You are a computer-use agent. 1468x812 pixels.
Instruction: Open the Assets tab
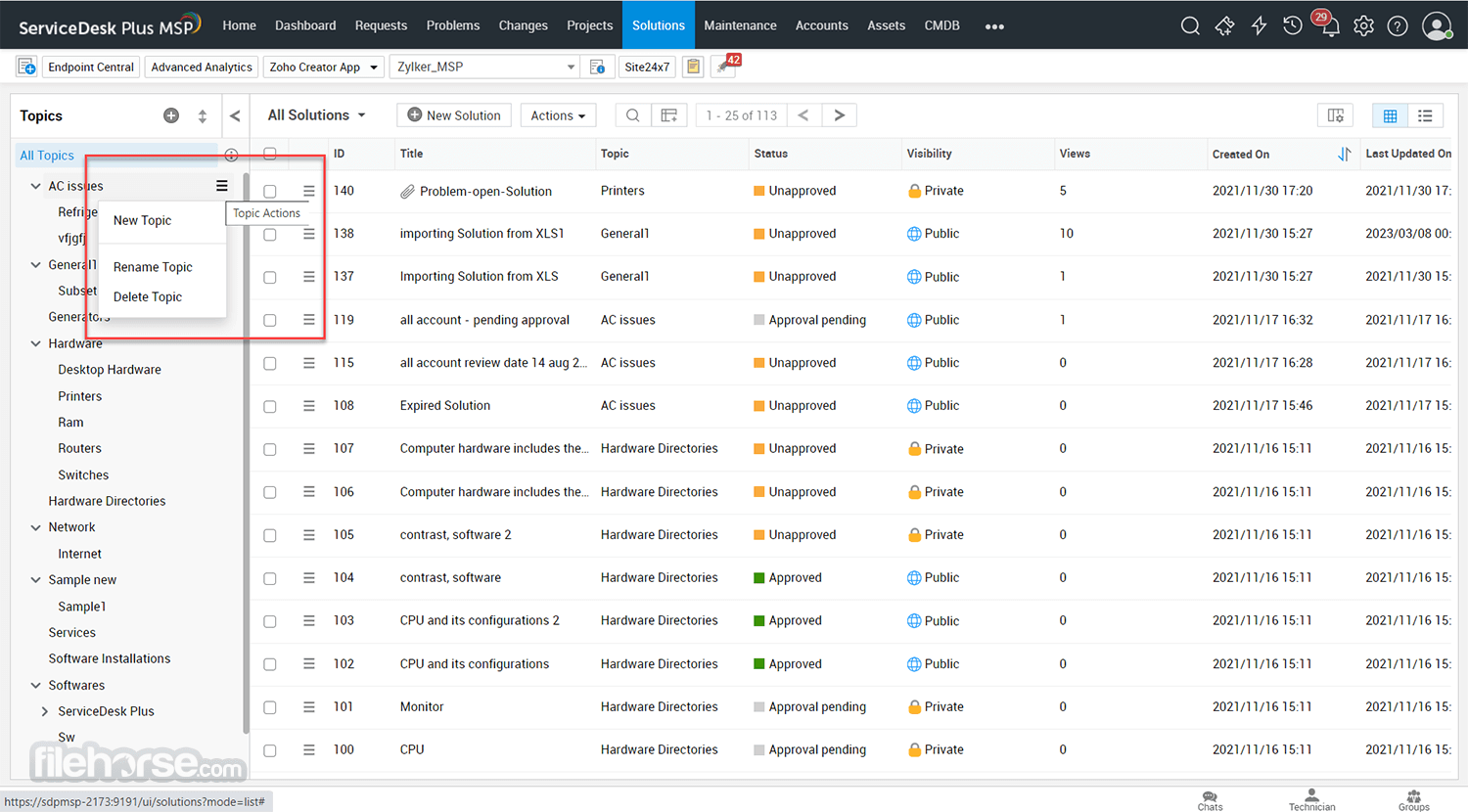[x=886, y=25]
